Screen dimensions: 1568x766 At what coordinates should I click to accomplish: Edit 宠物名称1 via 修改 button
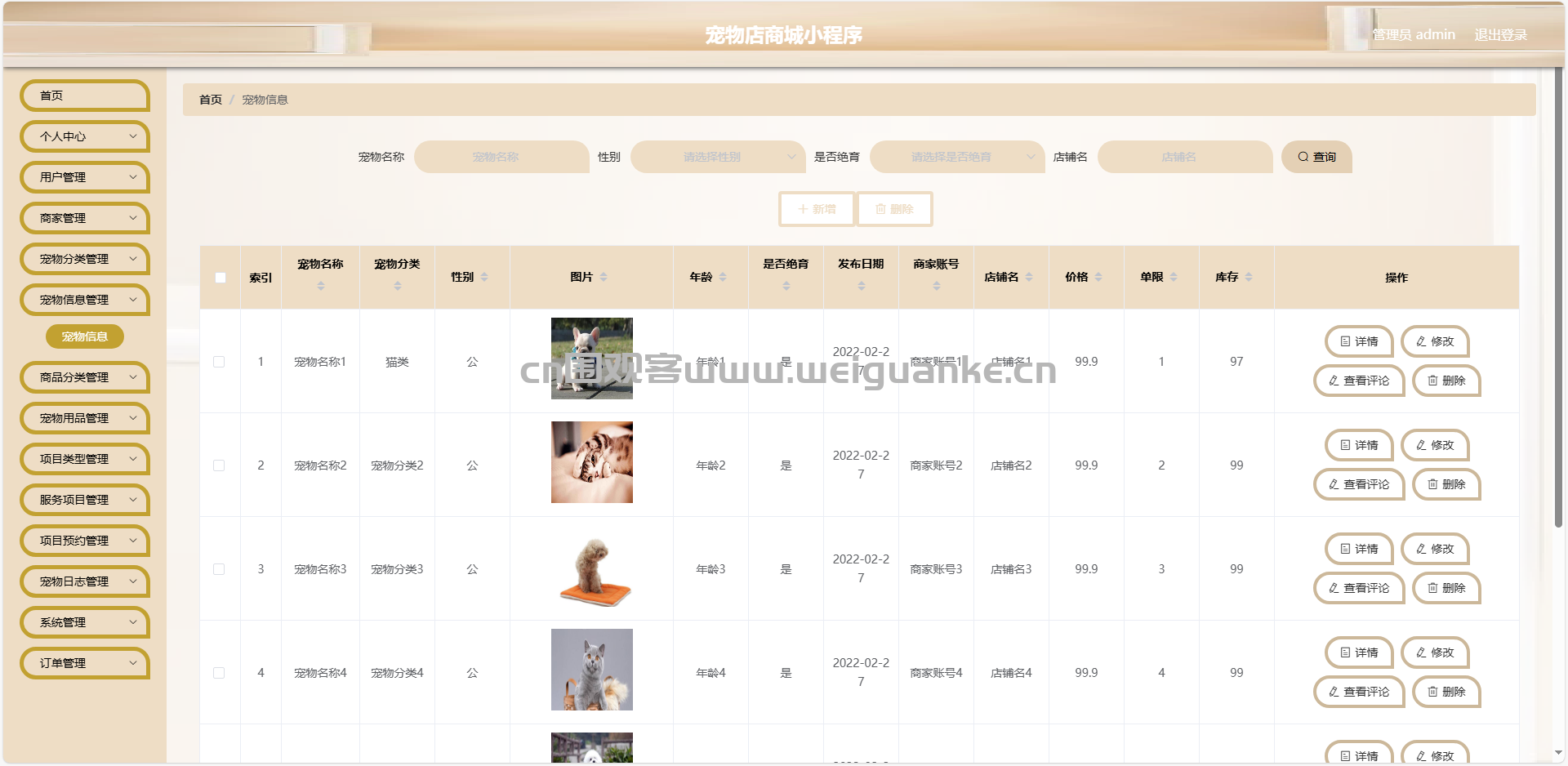[1435, 341]
